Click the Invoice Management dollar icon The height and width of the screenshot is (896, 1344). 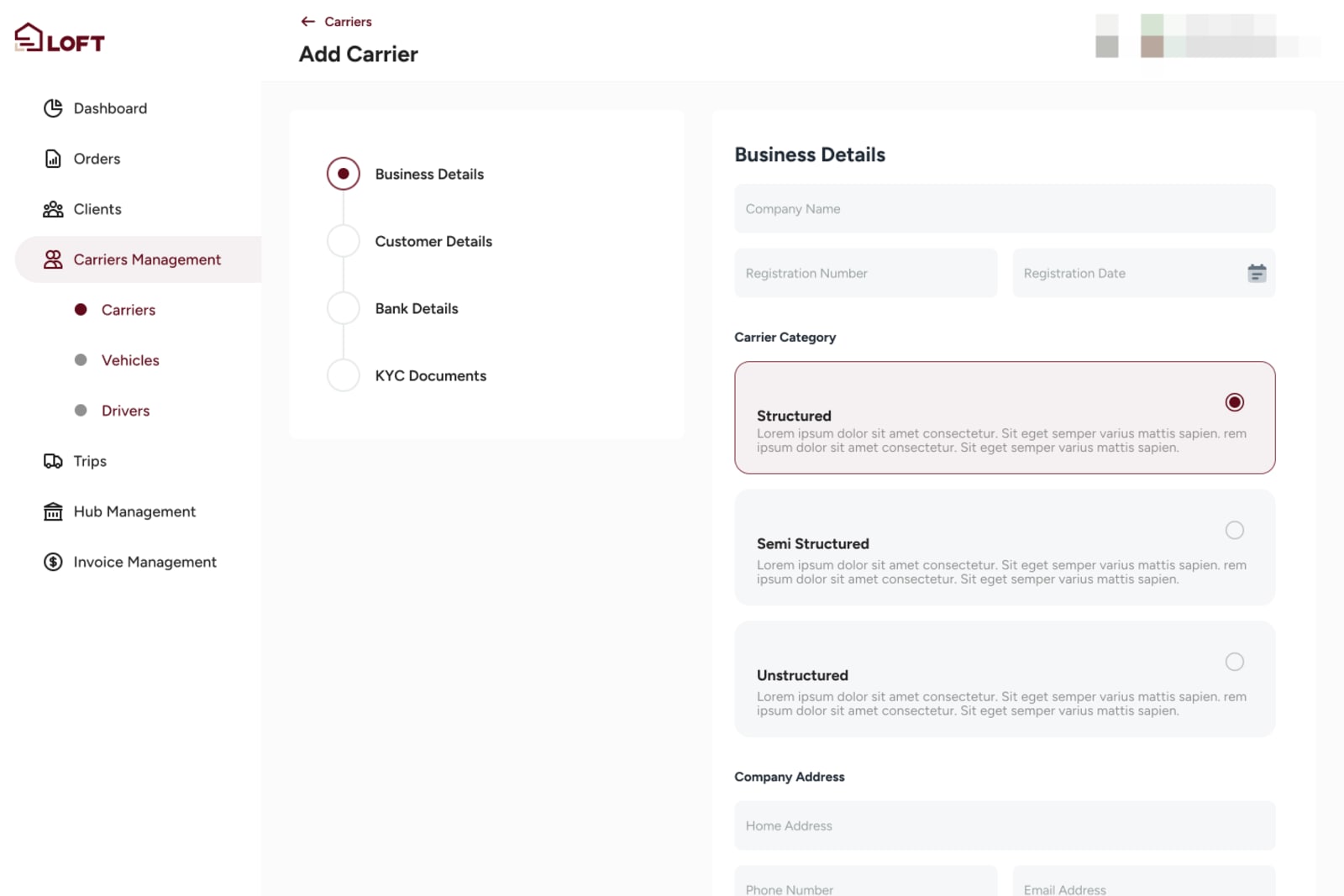click(x=53, y=562)
